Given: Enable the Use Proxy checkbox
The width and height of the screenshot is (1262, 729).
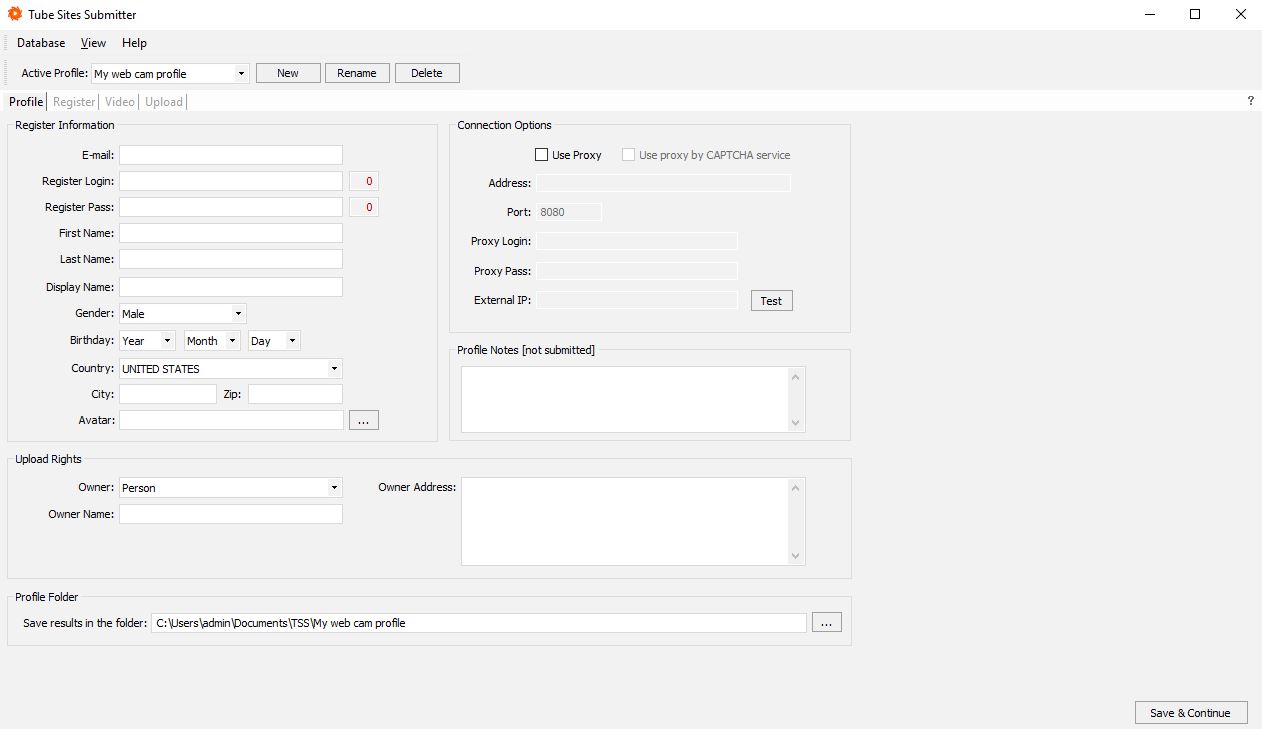Looking at the screenshot, I should 542,155.
